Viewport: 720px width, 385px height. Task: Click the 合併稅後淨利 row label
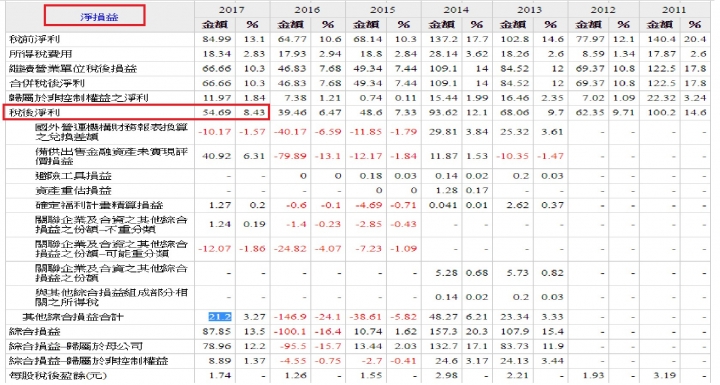point(47,84)
